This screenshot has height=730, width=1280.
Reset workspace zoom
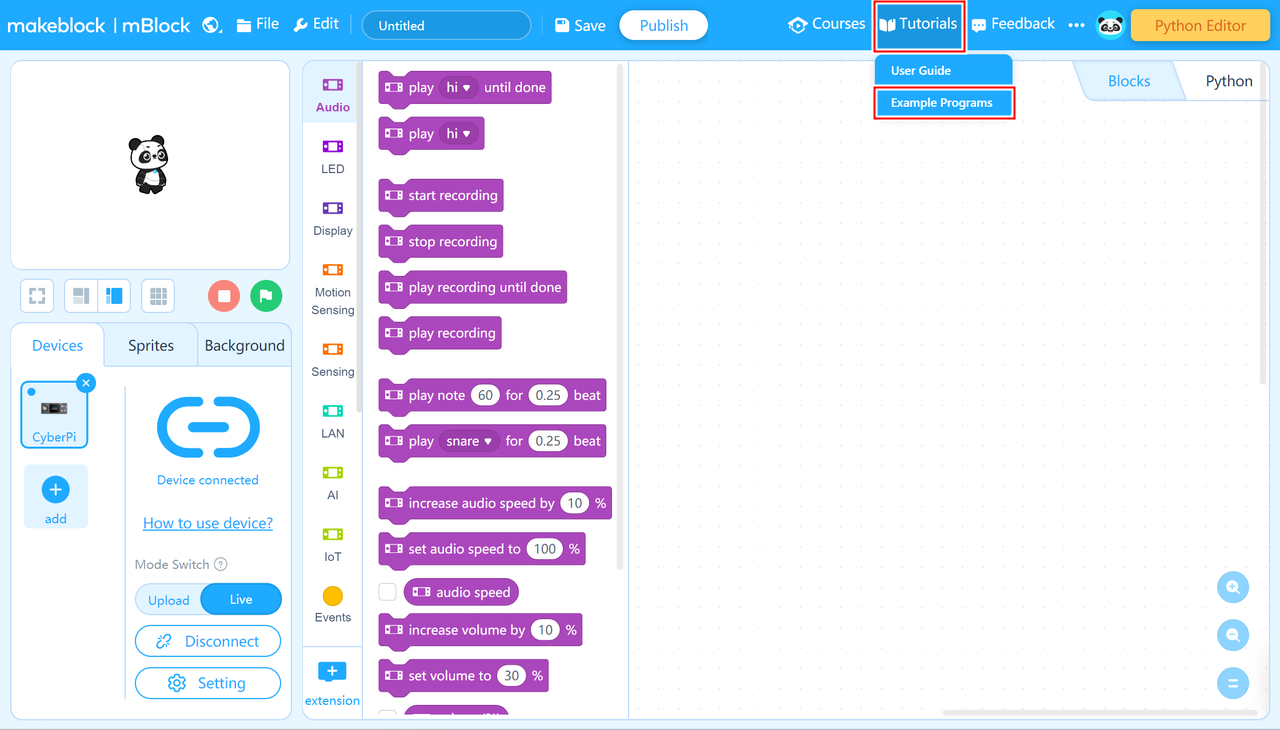pos(1233,683)
